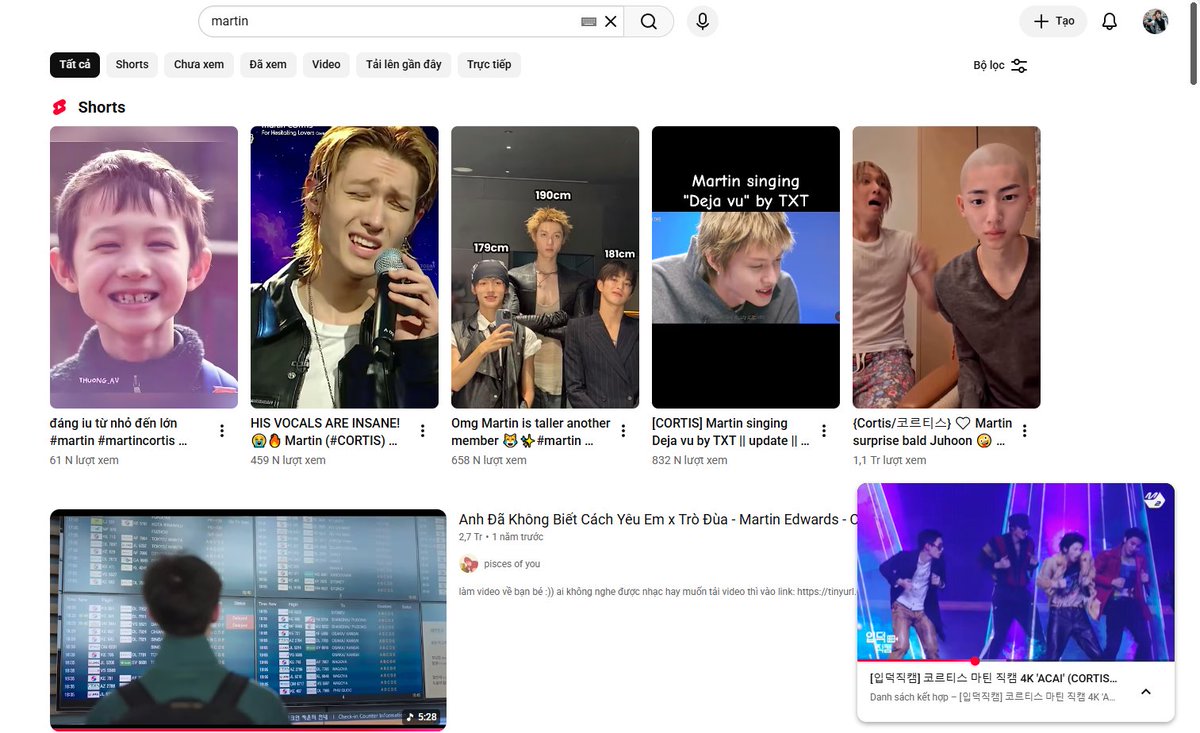Open options for '[CORTIS] Martin singing' Short
This screenshot has height=733, width=1200.
coord(824,431)
